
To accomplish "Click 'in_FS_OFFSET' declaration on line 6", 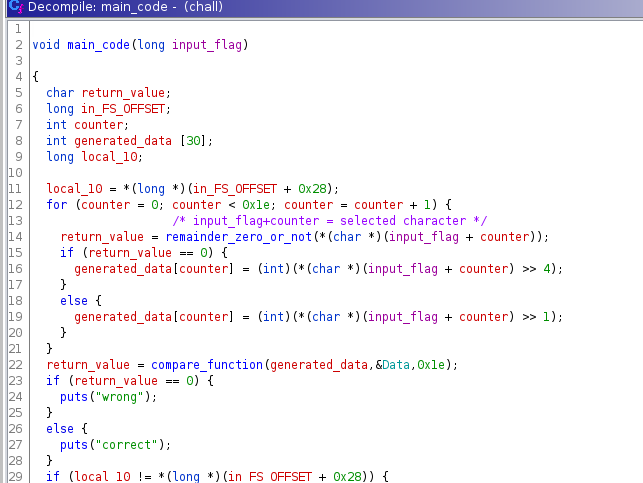I will pyautogui.click(x=123, y=109).
